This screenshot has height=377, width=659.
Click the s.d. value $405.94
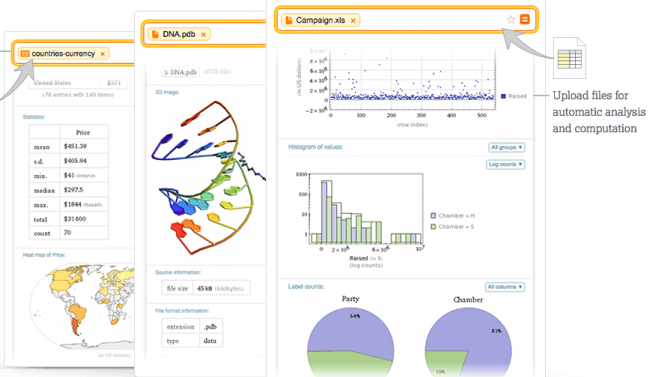coord(75,161)
